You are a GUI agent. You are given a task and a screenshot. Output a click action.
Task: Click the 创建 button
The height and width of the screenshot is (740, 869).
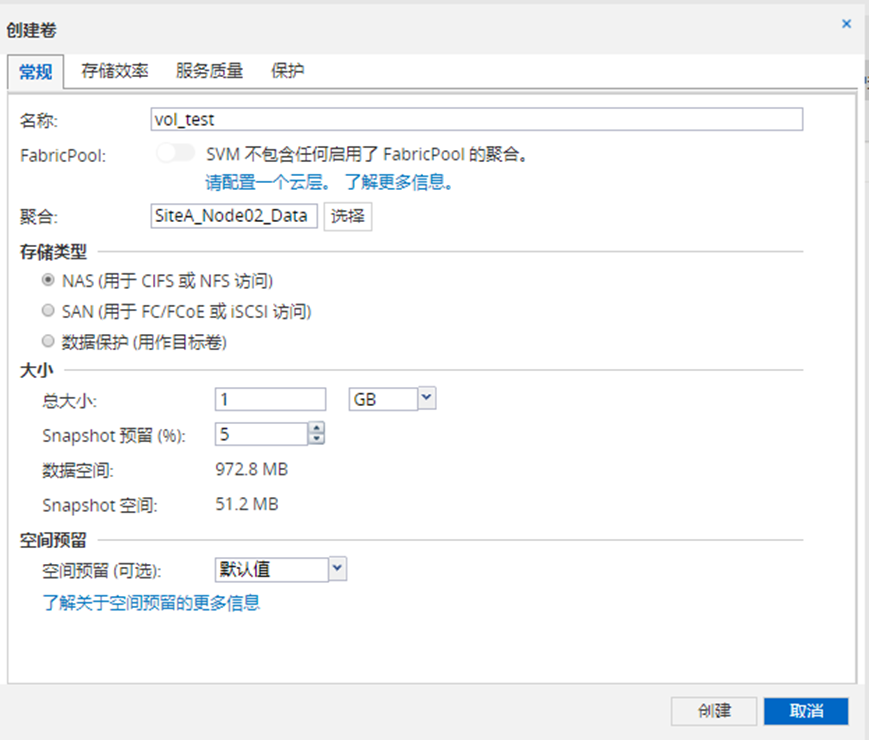point(714,711)
